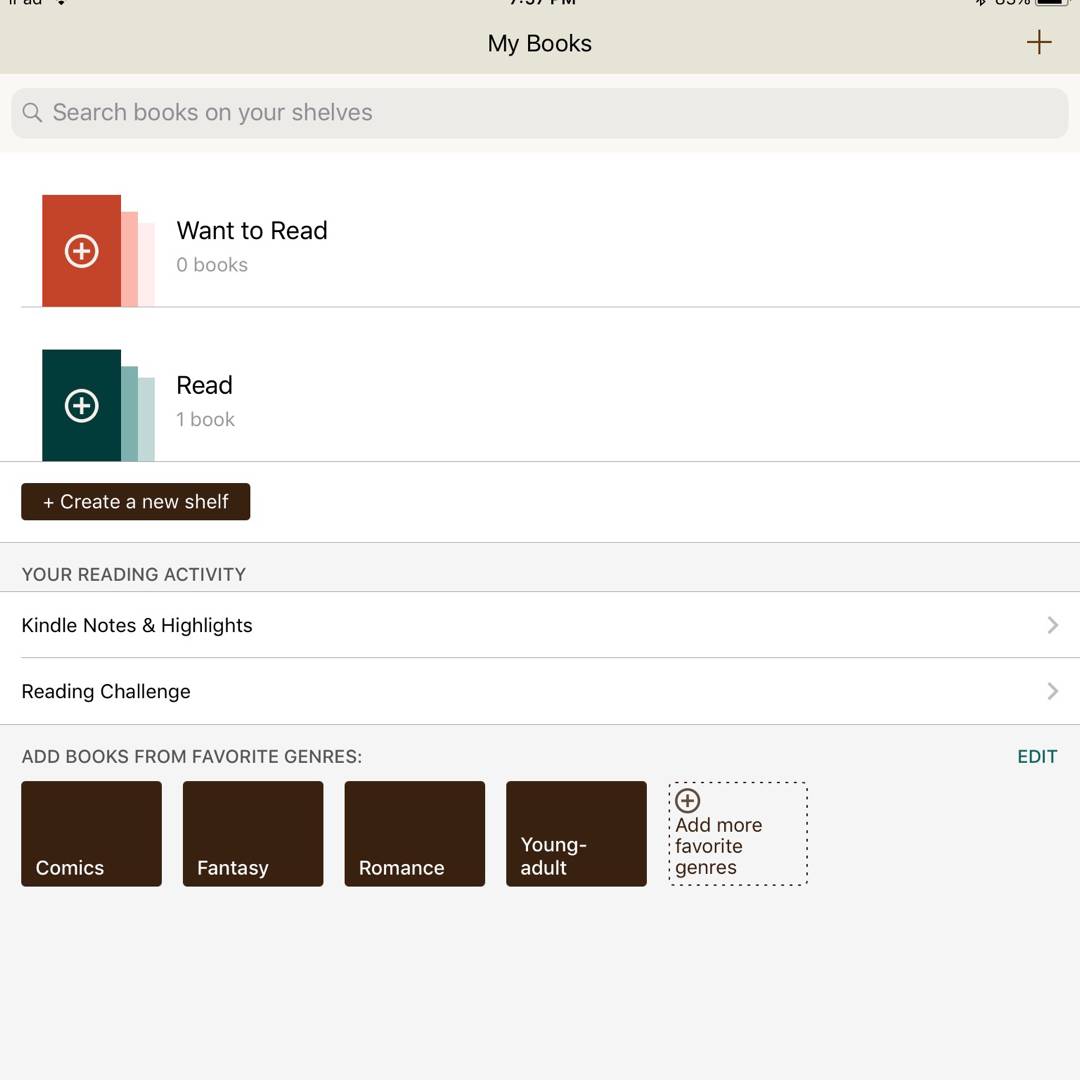This screenshot has width=1080, height=1080.
Task: Tap the magnifying glass search icon
Action: [x=32, y=113]
